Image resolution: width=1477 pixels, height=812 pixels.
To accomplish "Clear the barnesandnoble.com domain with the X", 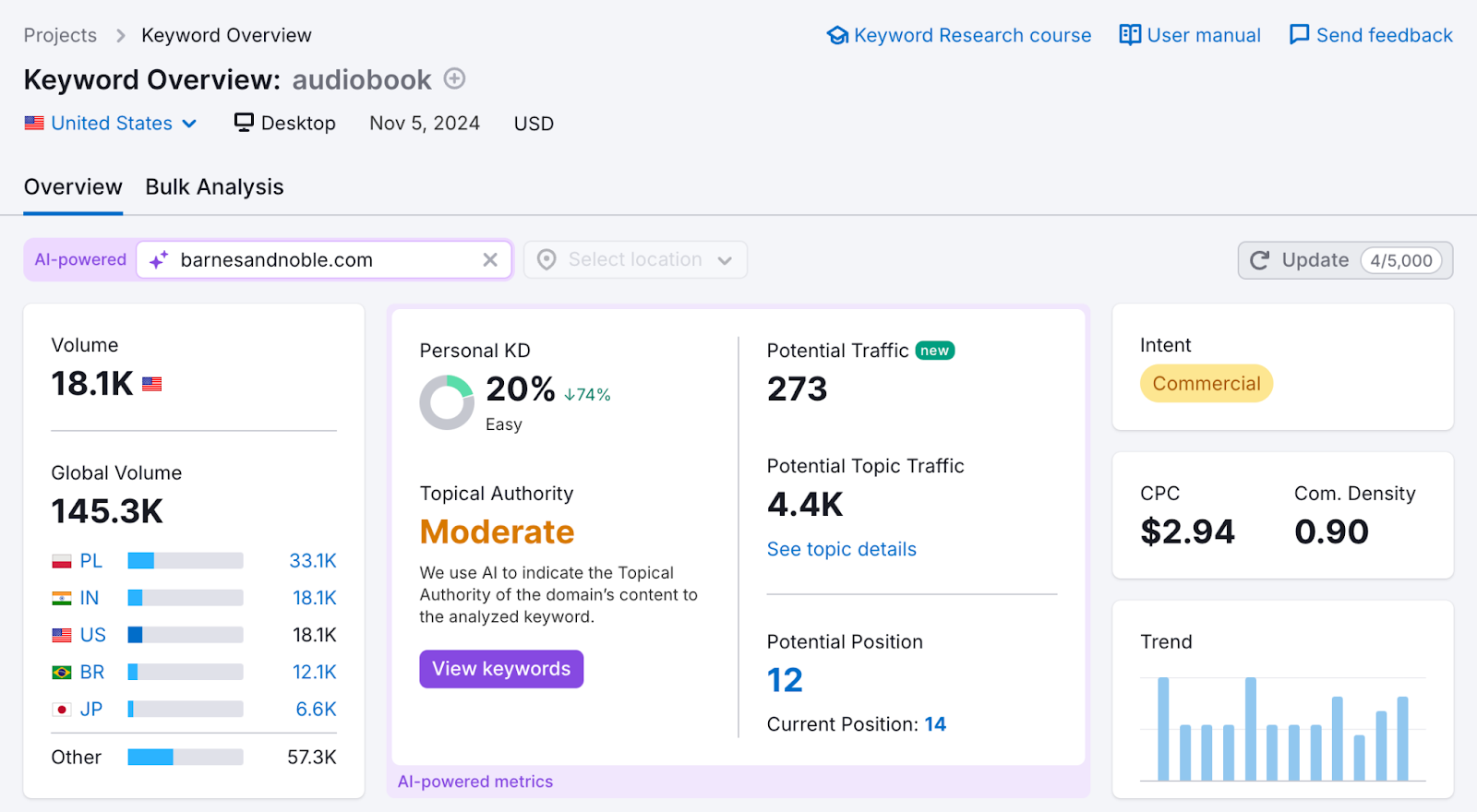I will [x=490, y=260].
